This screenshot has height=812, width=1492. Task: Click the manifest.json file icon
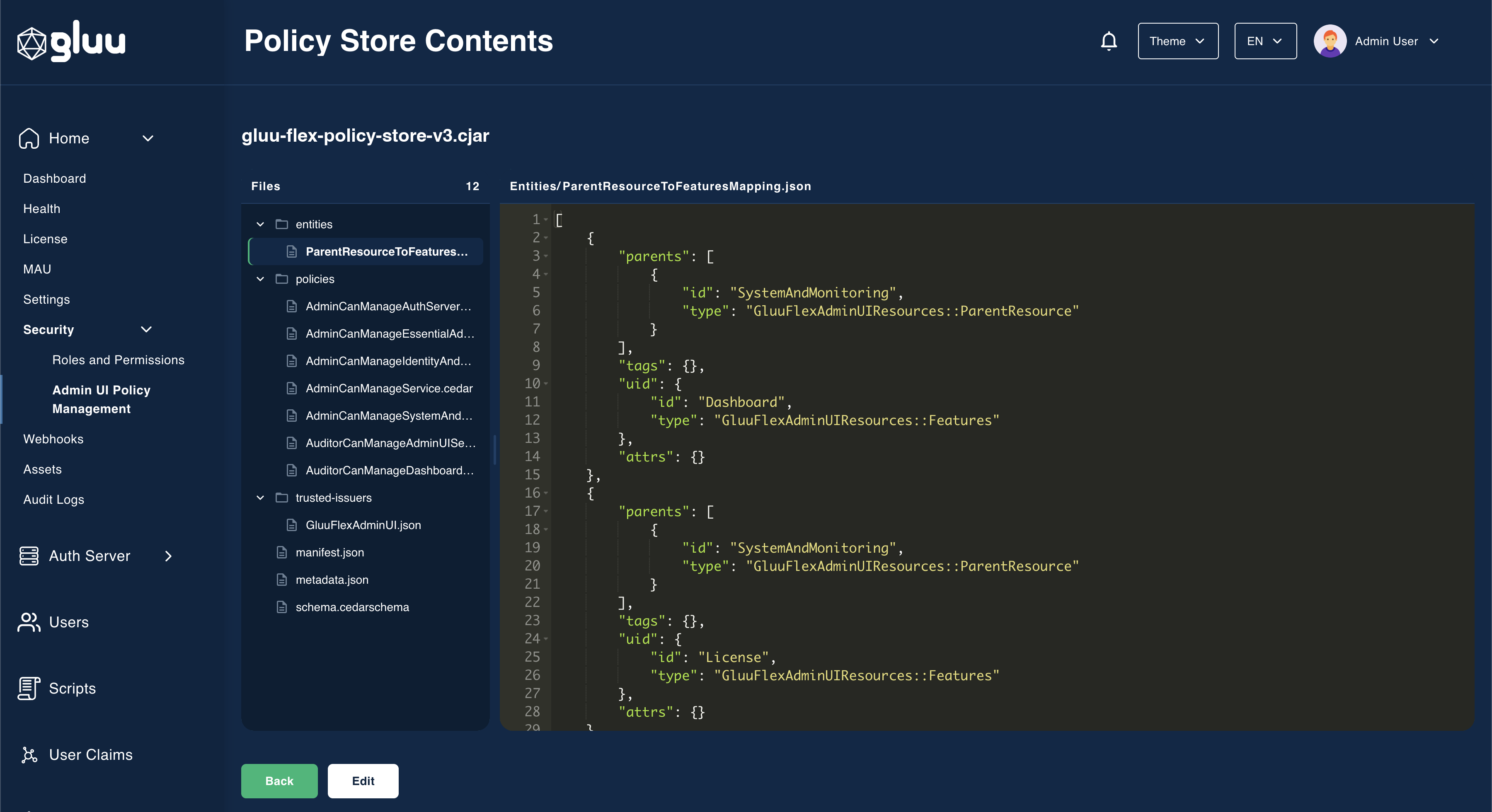click(x=281, y=553)
